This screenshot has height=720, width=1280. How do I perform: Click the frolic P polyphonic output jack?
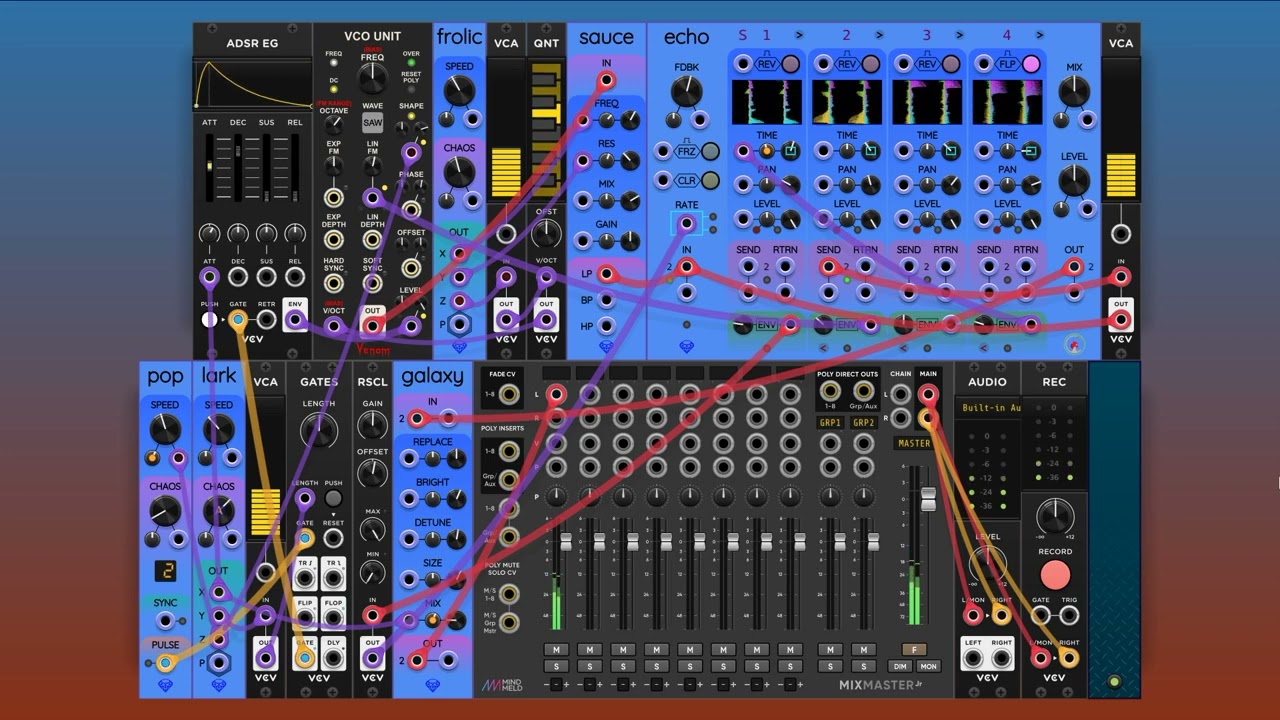pyautogui.click(x=459, y=325)
